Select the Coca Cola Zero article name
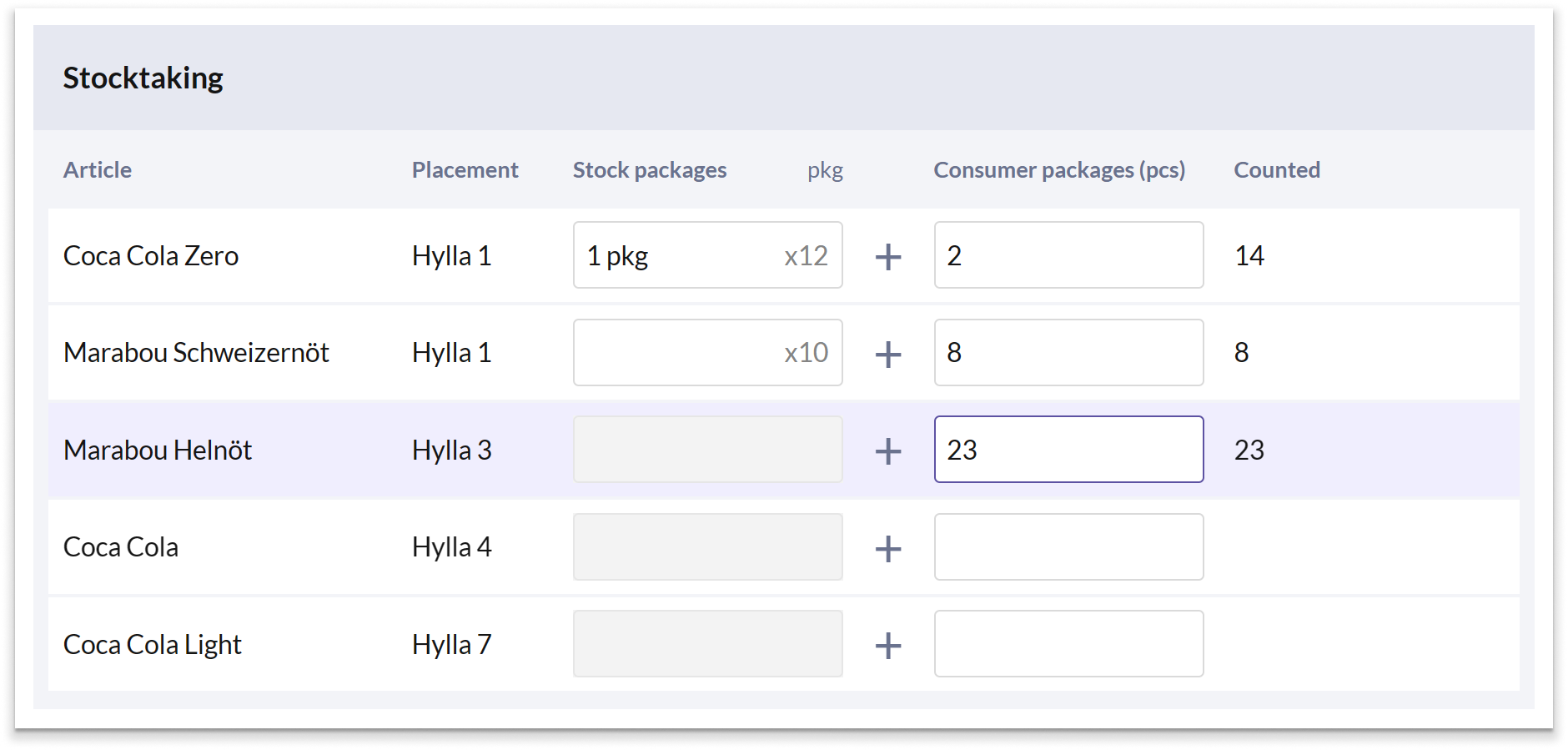 click(x=151, y=256)
